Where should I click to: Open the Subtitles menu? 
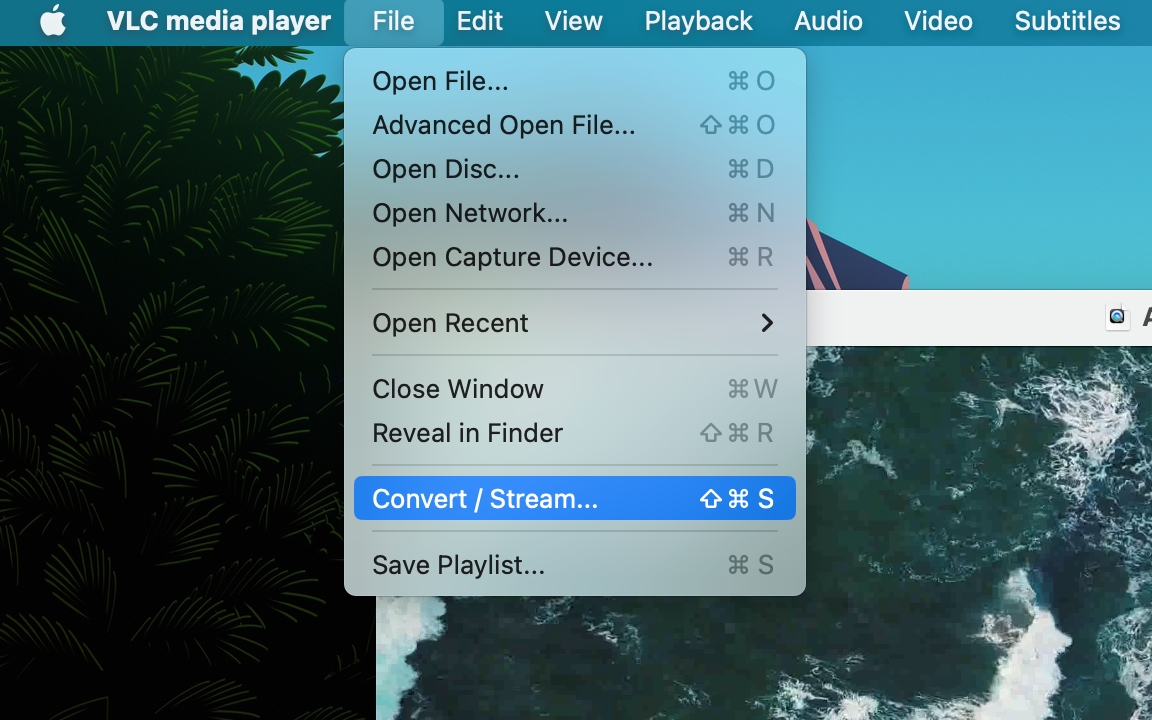[1067, 21]
